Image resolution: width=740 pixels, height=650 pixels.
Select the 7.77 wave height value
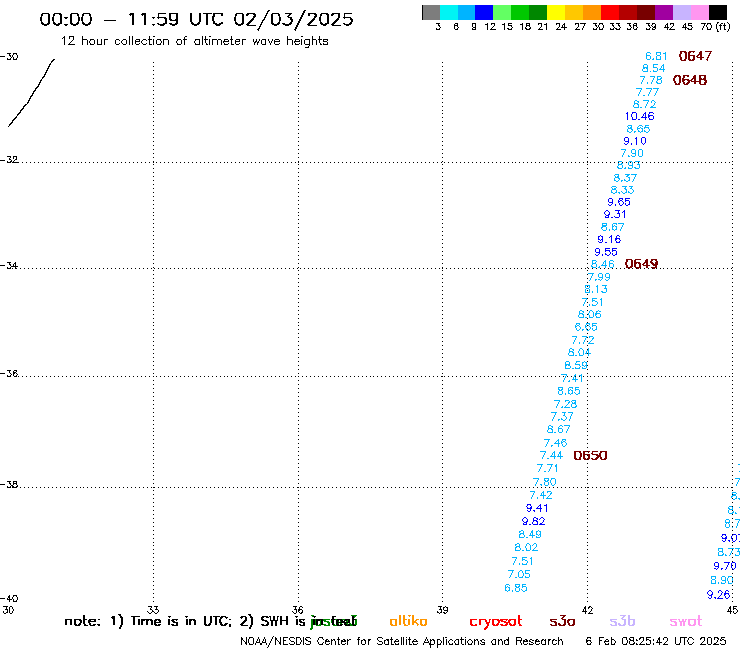pyautogui.click(x=647, y=93)
